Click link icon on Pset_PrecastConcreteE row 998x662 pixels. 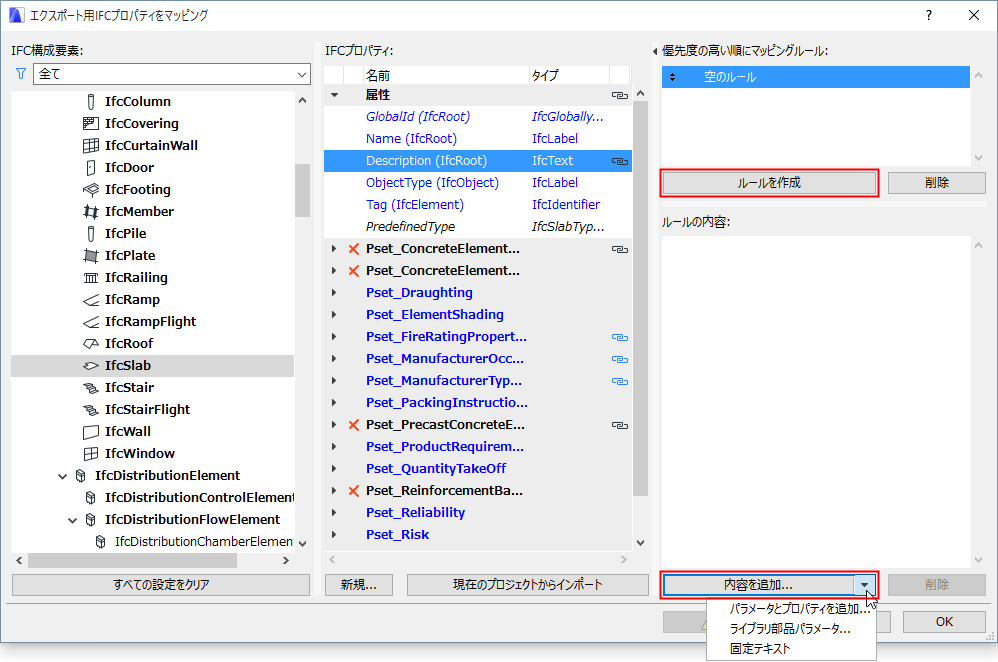619,425
